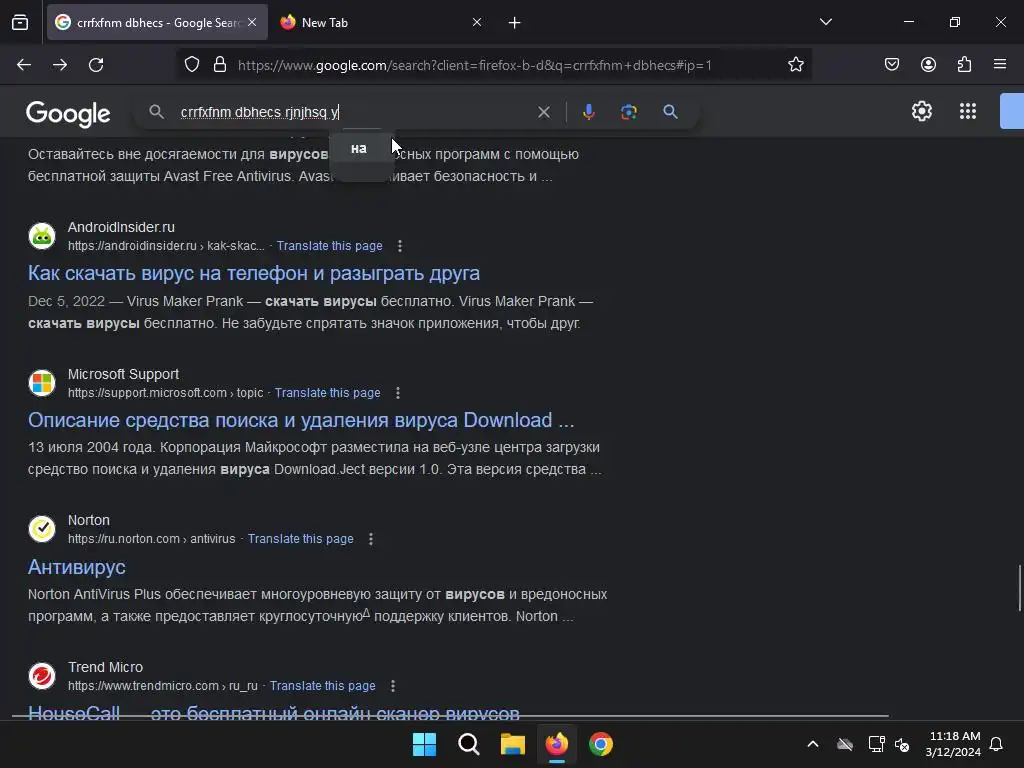View site security padlock info

(220, 65)
